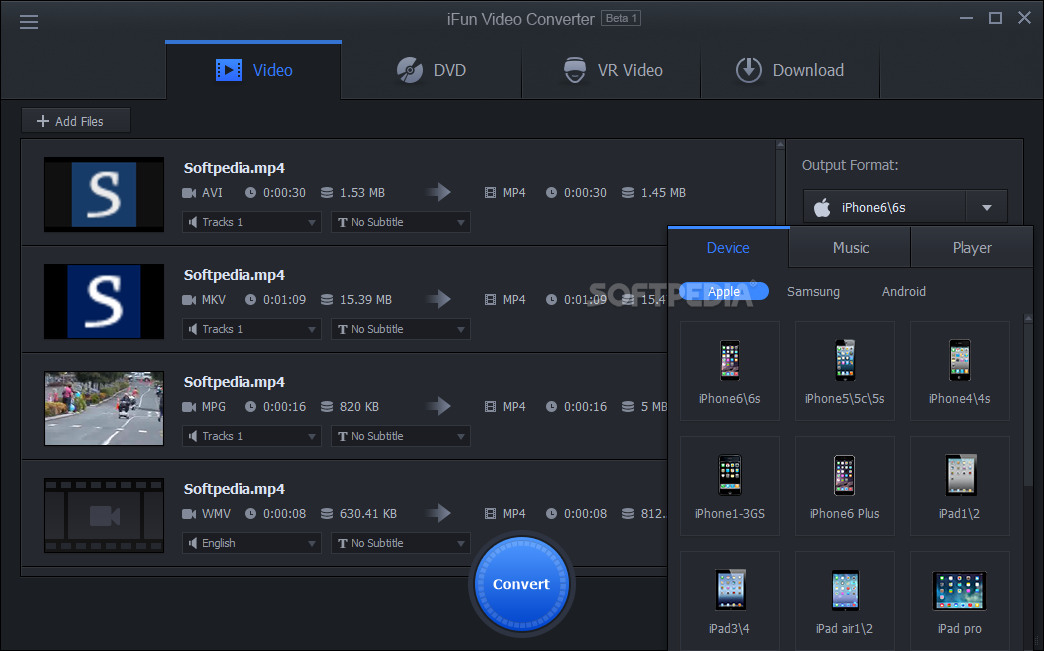Screen dimensions: 1044x651
Task: Open English audio dropdown for the WMV file
Action: [252, 543]
